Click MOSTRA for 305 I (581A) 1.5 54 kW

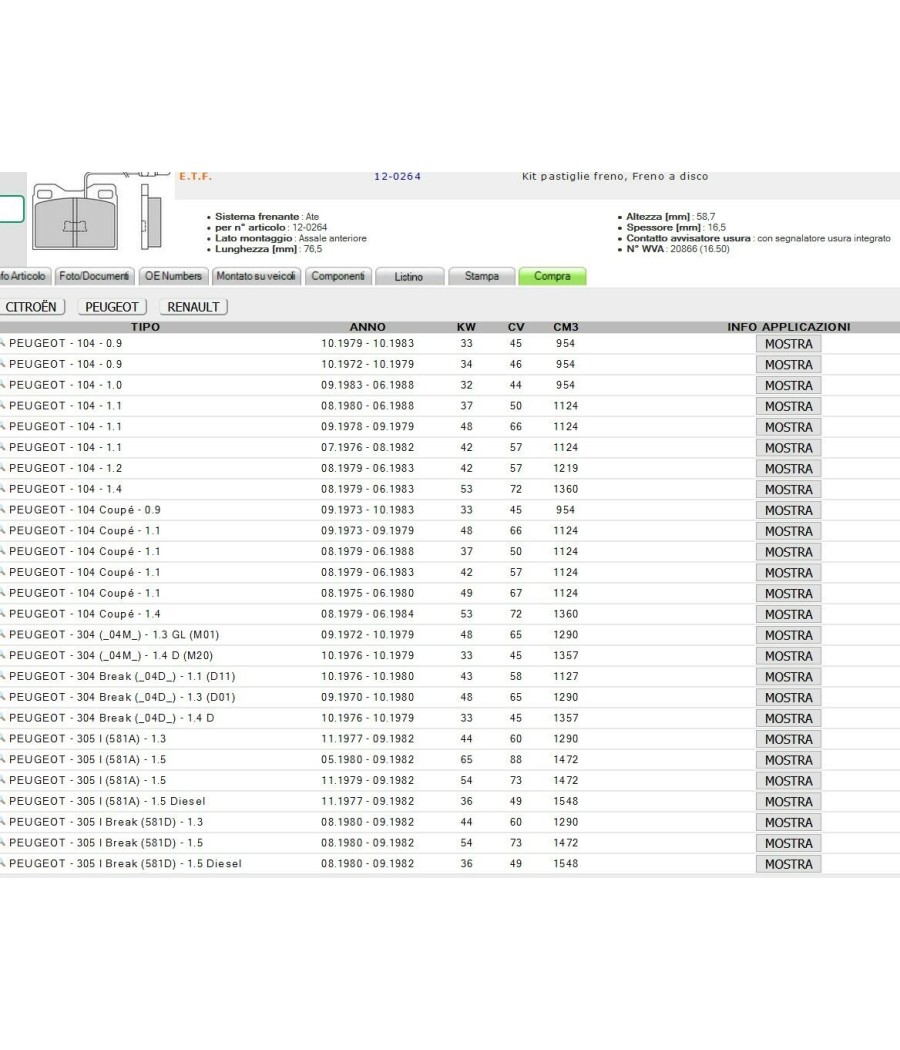point(789,780)
